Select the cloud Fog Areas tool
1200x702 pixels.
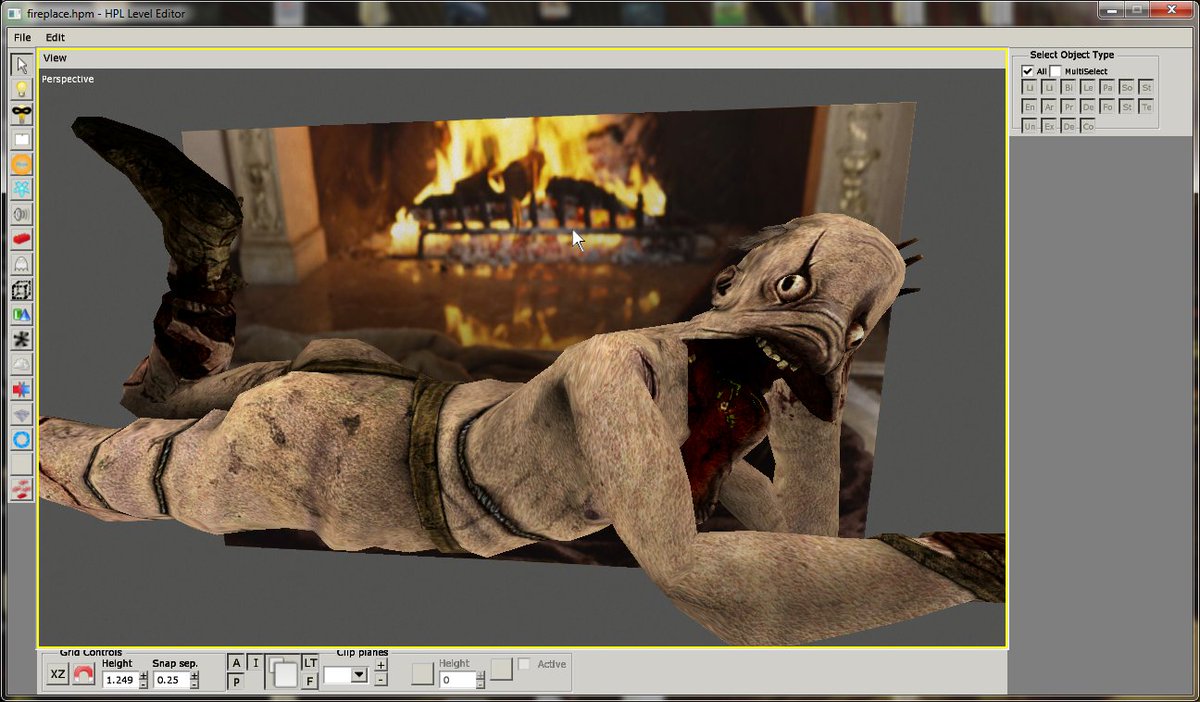tap(21, 365)
